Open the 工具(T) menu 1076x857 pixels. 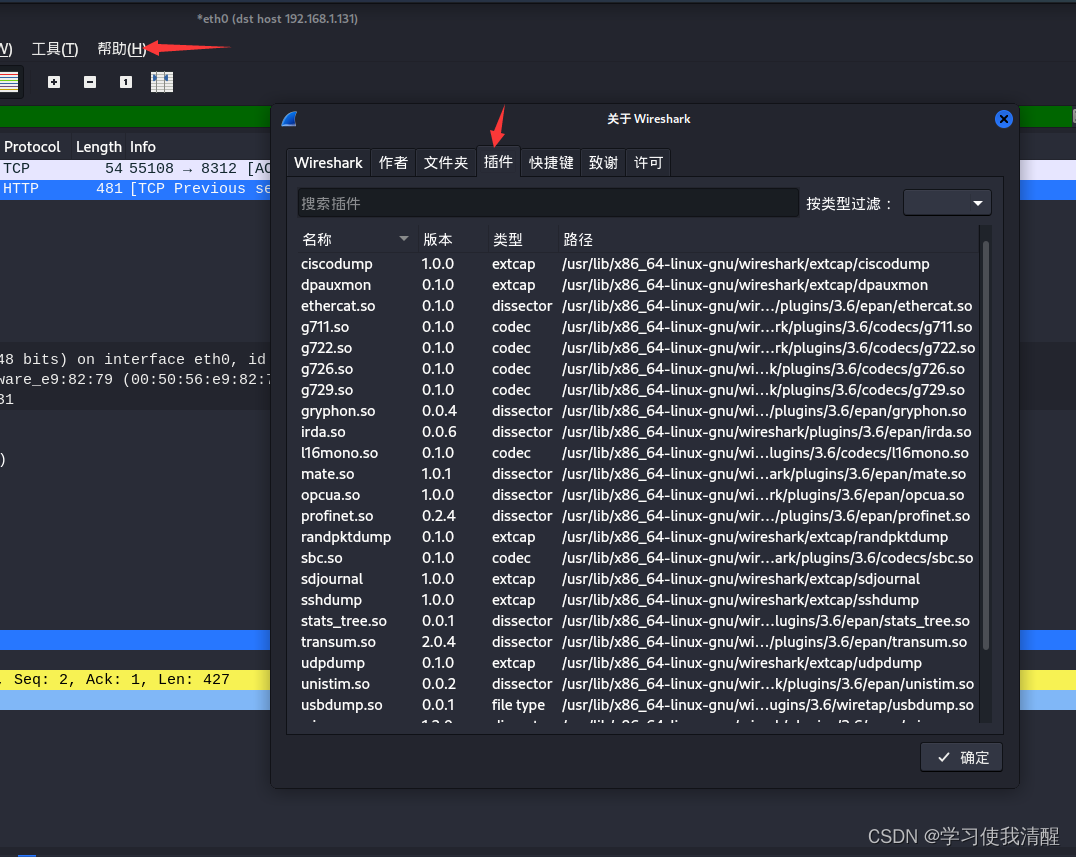point(55,49)
